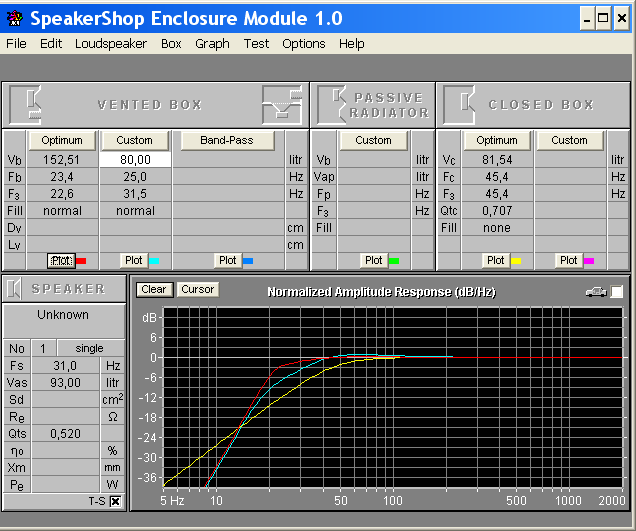The height and width of the screenshot is (531, 636).
Task: Click the closed box Optimum button
Action: 497,140
